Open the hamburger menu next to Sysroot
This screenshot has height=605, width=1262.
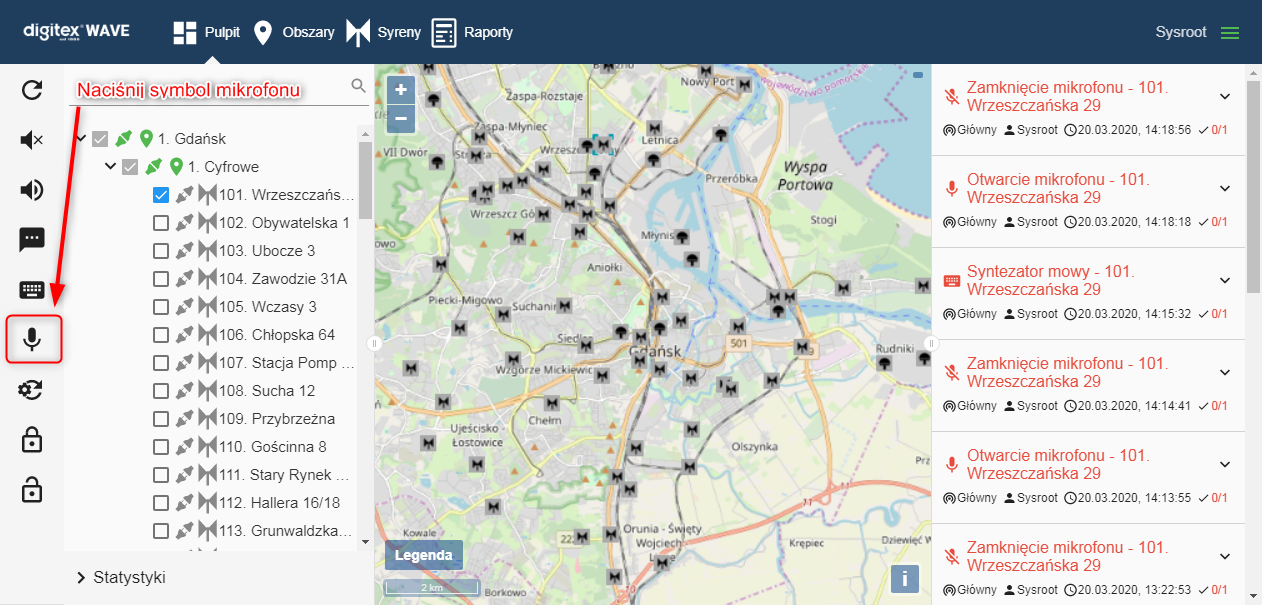1229,32
